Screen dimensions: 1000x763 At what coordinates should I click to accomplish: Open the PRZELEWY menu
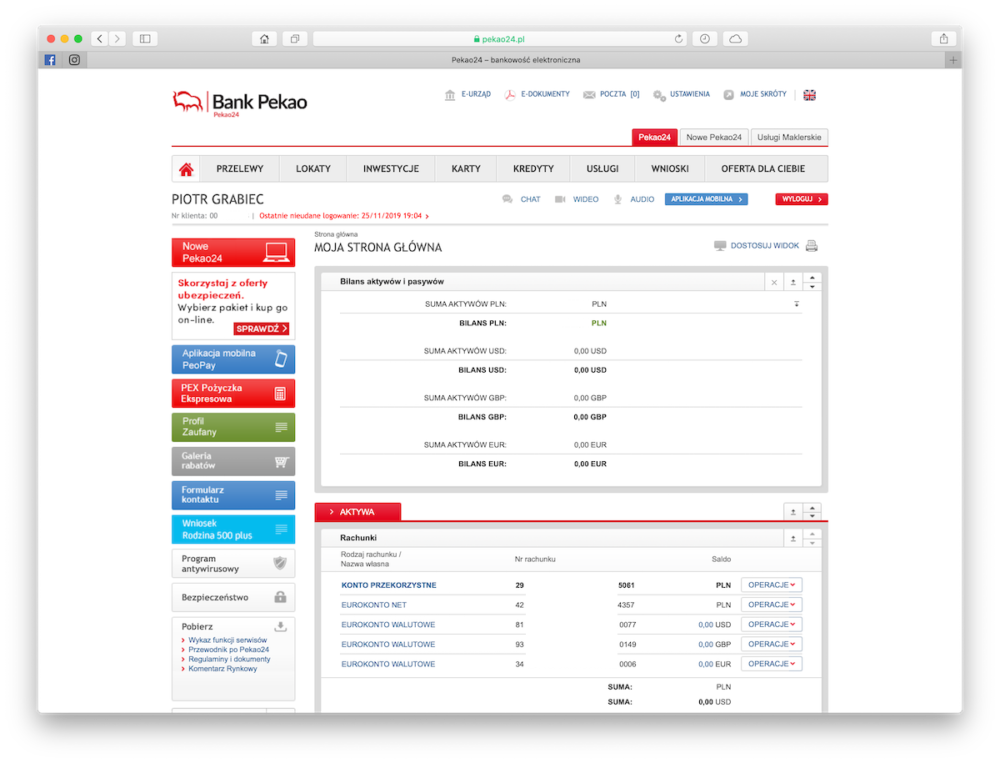[240, 169]
